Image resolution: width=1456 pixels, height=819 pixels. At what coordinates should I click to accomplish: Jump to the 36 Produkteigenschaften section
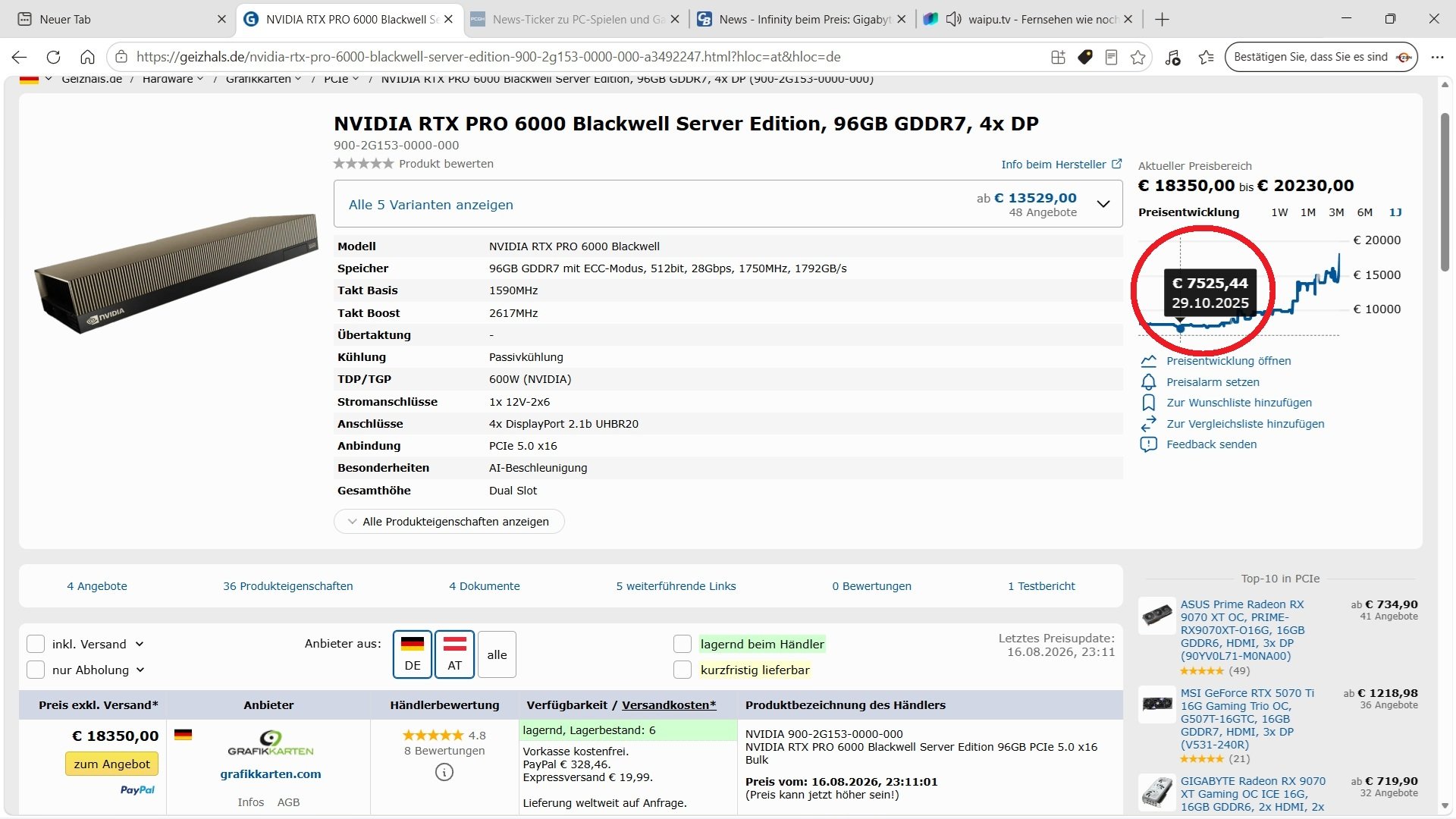(x=288, y=586)
